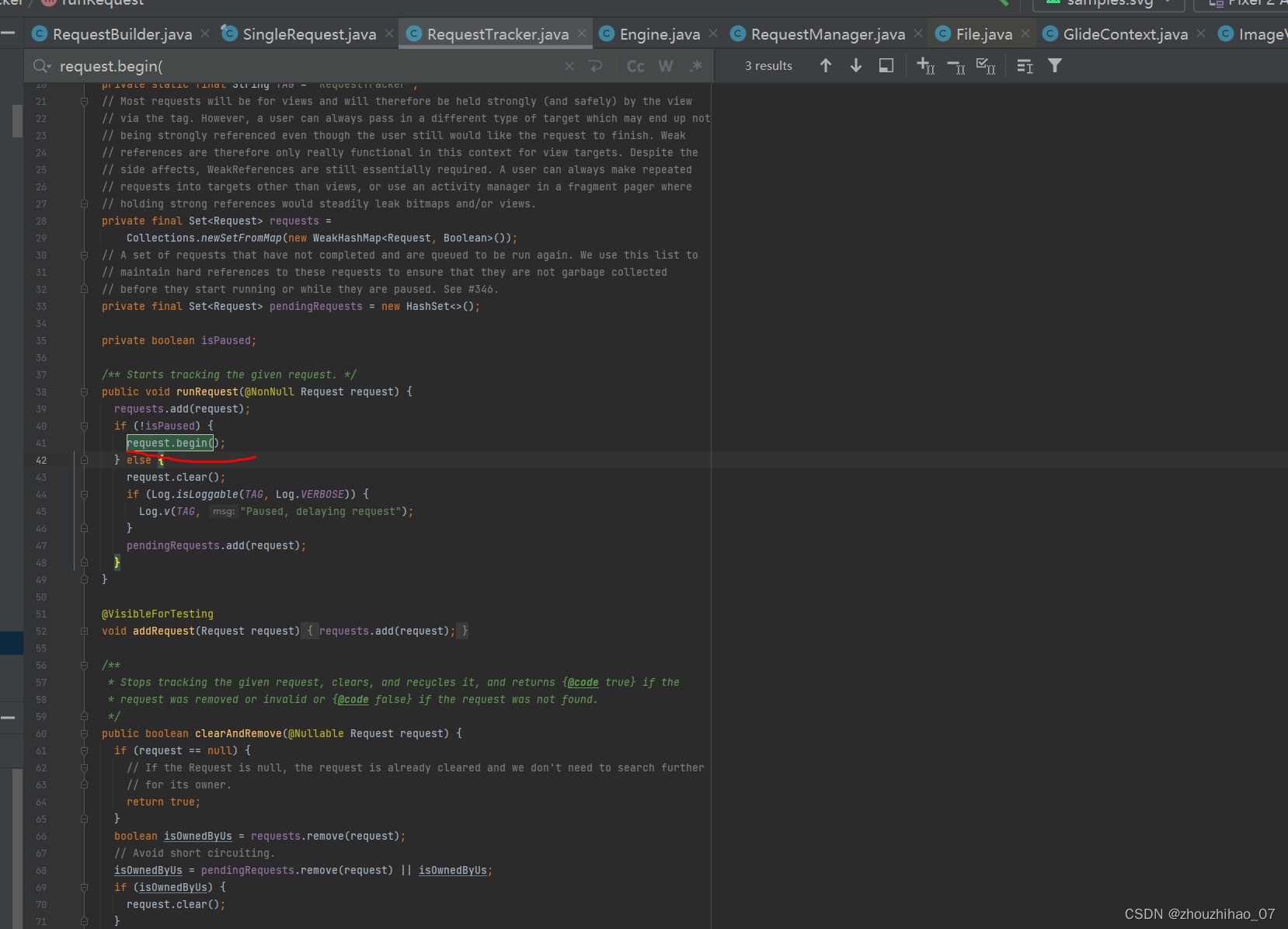Click the search options lines icon
The image size is (1288, 929).
click(x=1025, y=66)
